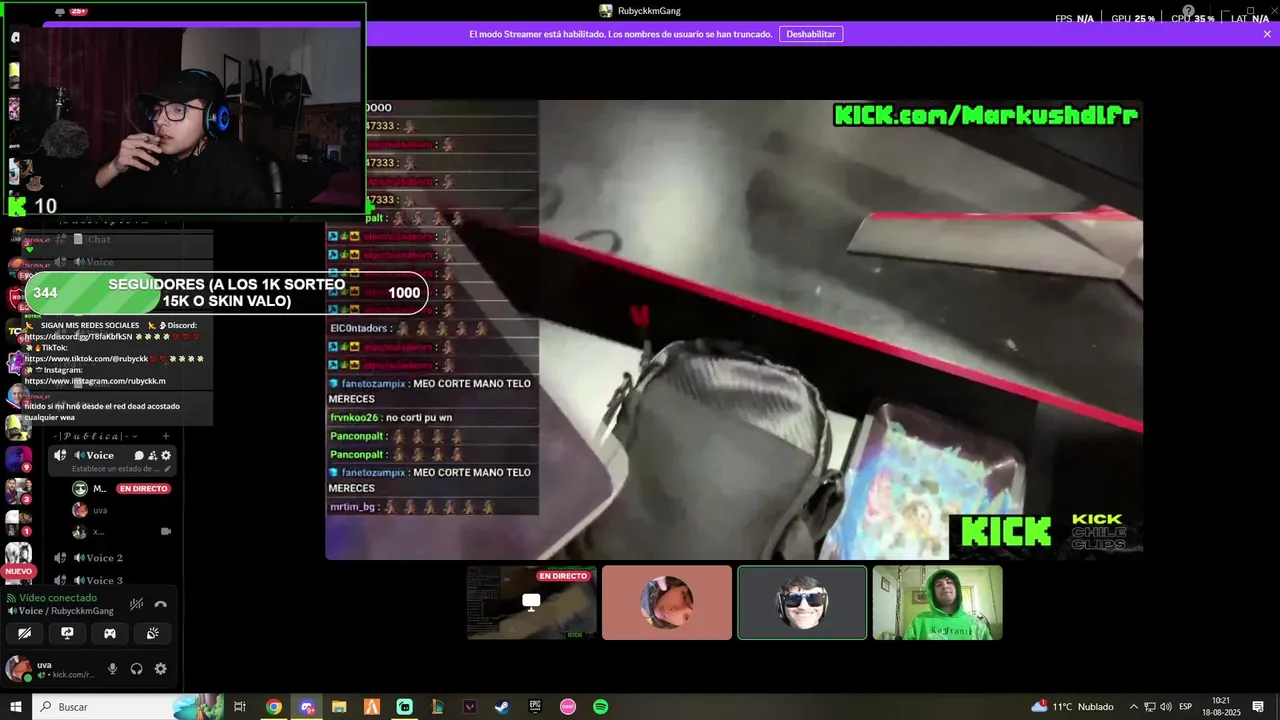
Task: Select the participant tile with the sunglasses avatar
Action: (802, 603)
